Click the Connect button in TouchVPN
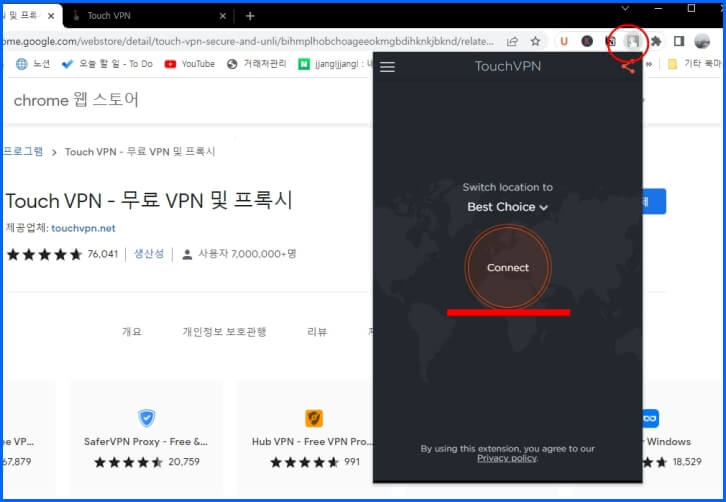Image resolution: width=726 pixels, height=502 pixels. click(x=508, y=267)
